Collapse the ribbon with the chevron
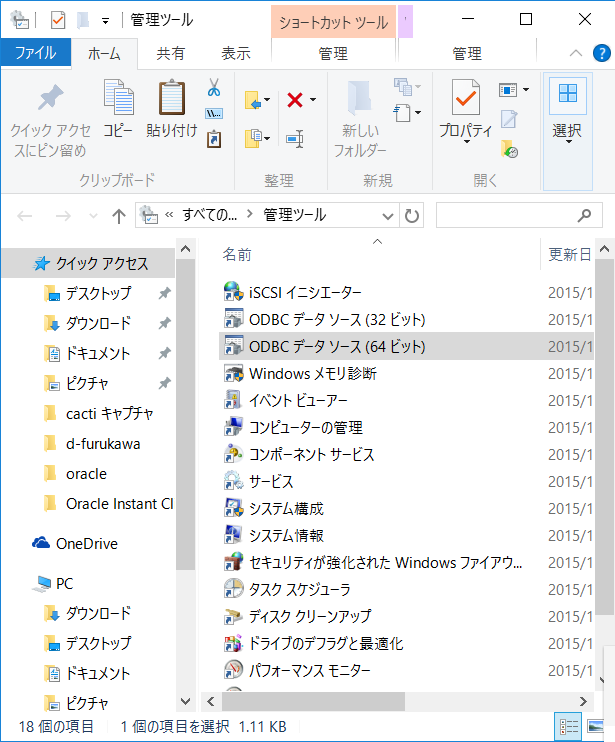This screenshot has height=742, width=615. [x=576, y=53]
